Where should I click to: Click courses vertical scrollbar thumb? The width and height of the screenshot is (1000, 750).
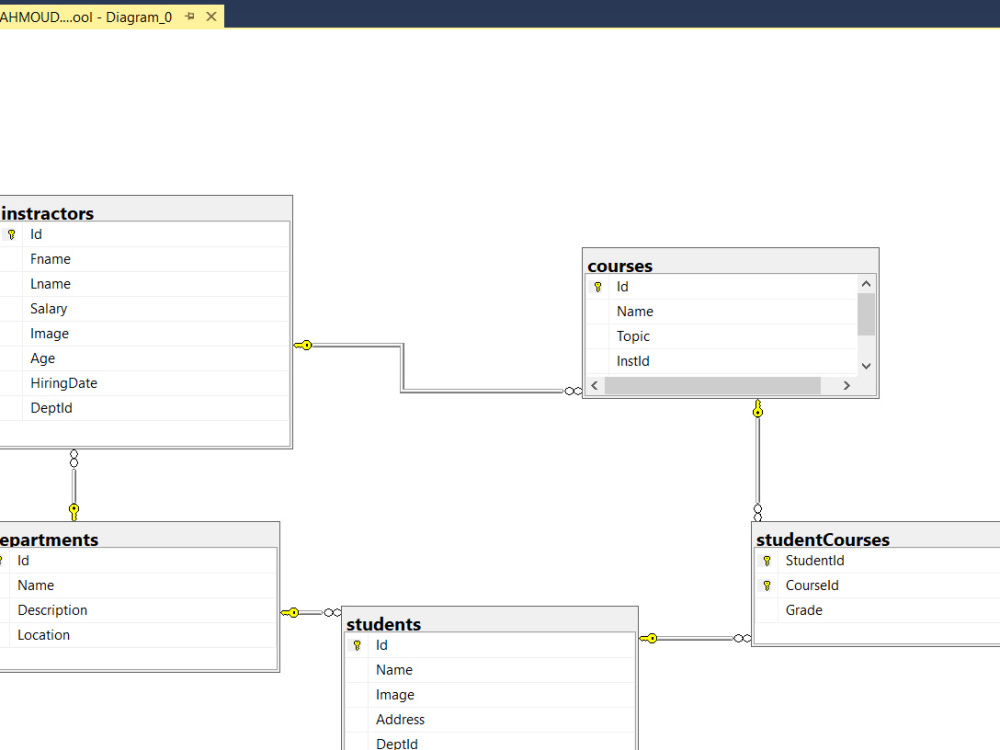click(866, 314)
